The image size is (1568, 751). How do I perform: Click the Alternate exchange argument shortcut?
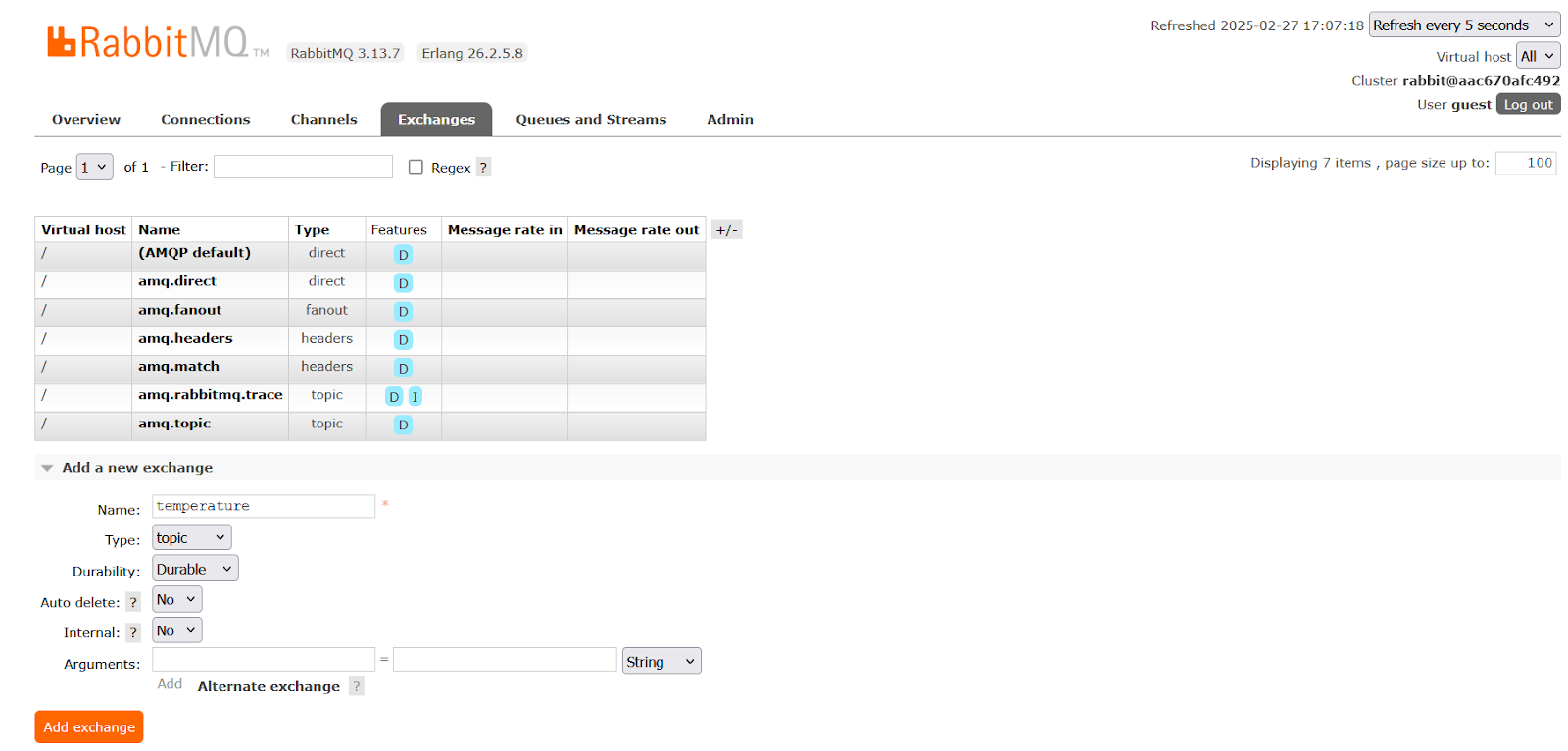tap(269, 687)
